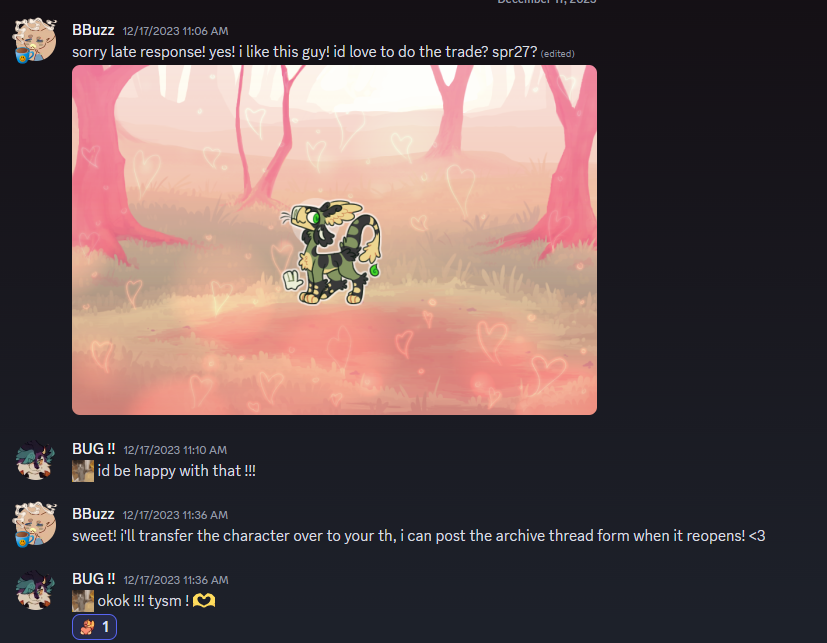Click BUG !! avatar beside "okok !!! tysm" message
827x643 pixels.
[x=35, y=590]
